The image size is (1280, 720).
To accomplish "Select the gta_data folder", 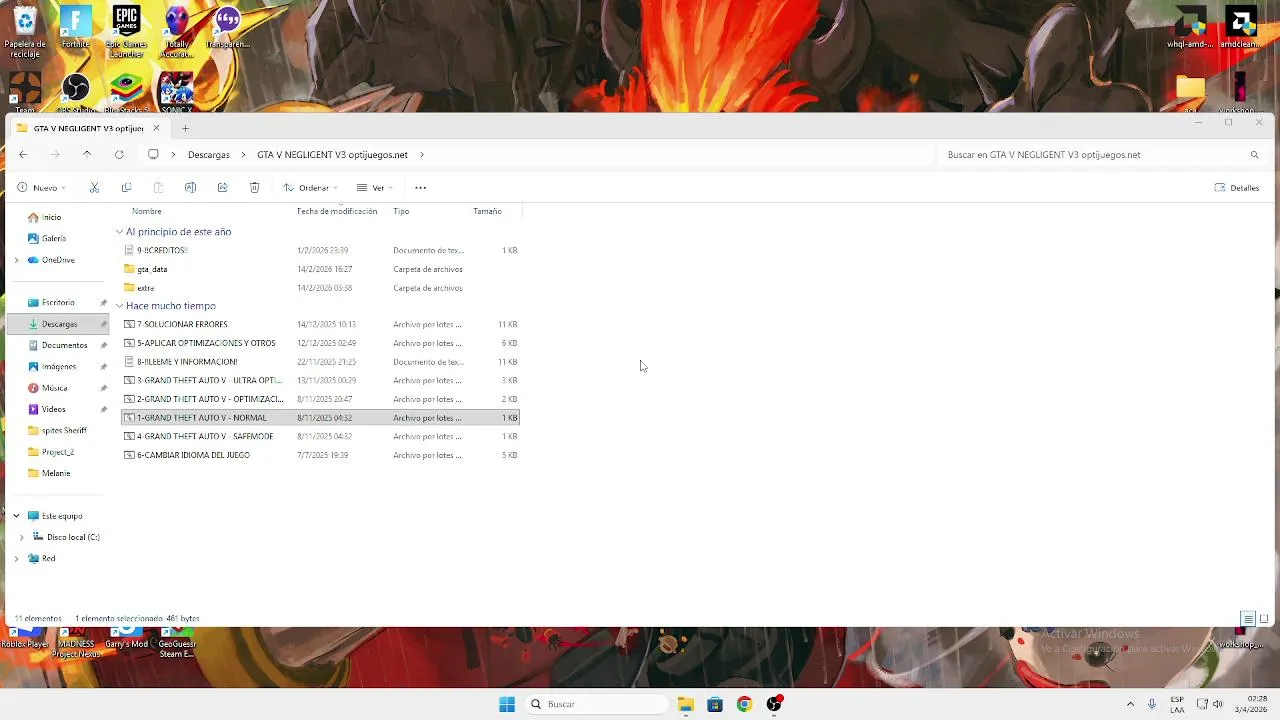I will point(320,269).
